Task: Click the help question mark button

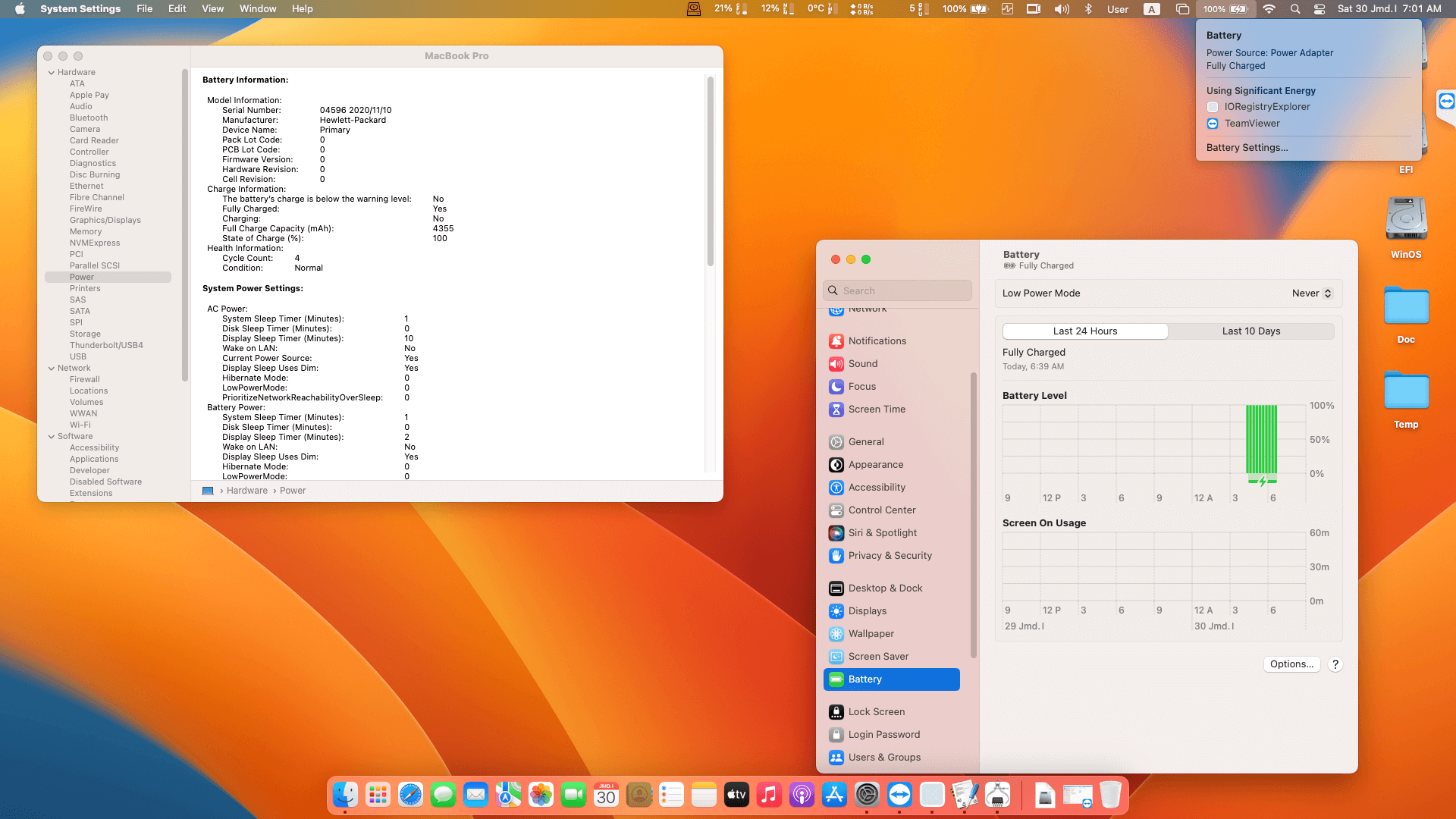Action: point(1335,664)
